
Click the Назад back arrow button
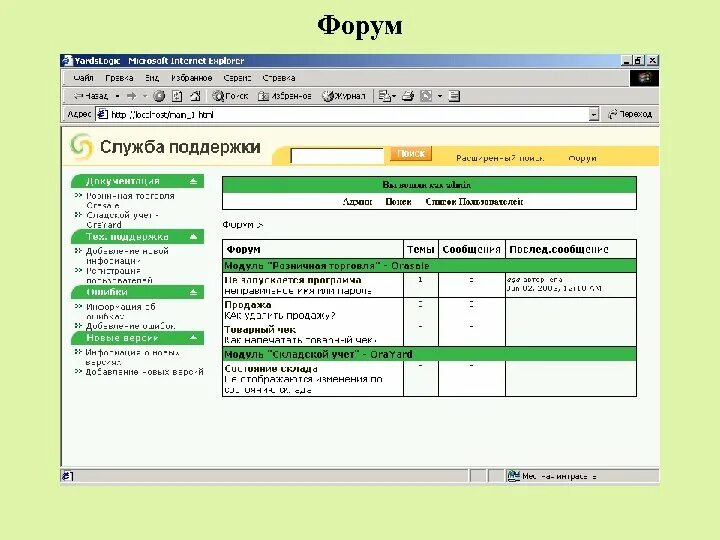coord(90,96)
